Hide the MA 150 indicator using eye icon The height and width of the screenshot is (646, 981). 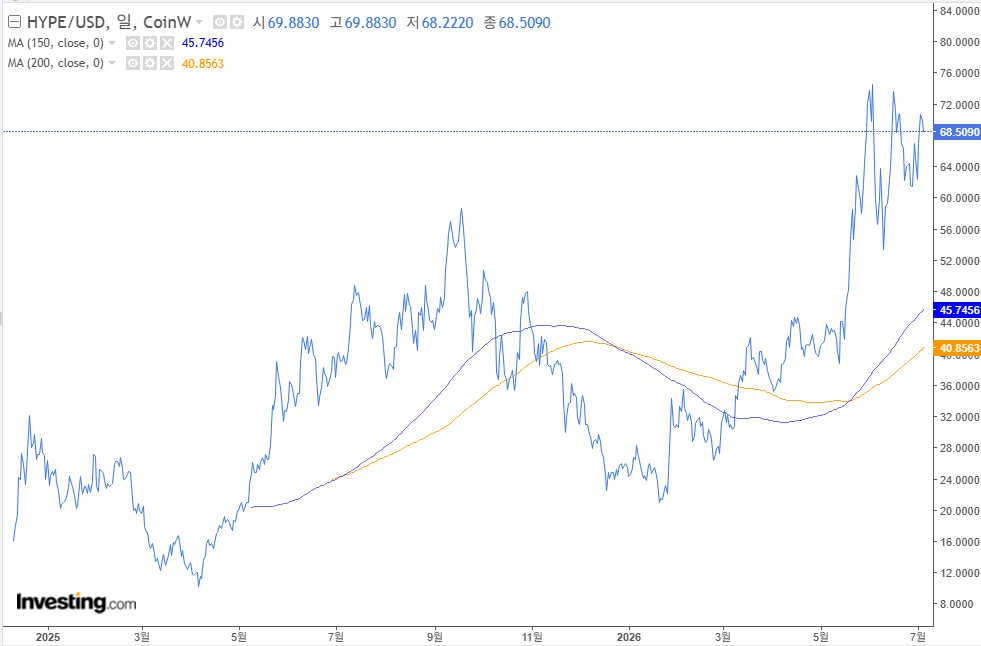pos(133,43)
